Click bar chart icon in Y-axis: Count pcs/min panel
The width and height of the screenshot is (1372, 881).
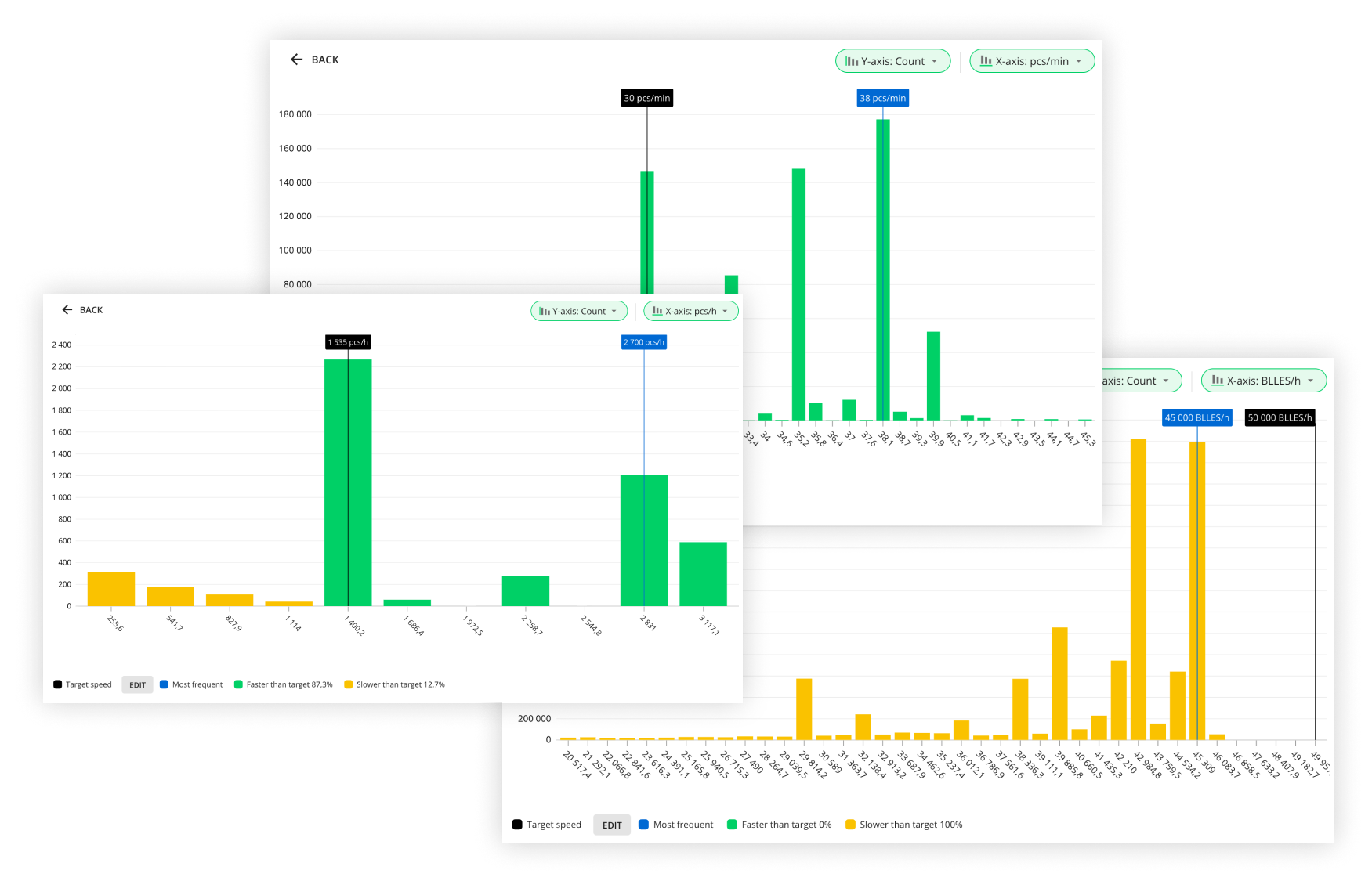[852, 61]
